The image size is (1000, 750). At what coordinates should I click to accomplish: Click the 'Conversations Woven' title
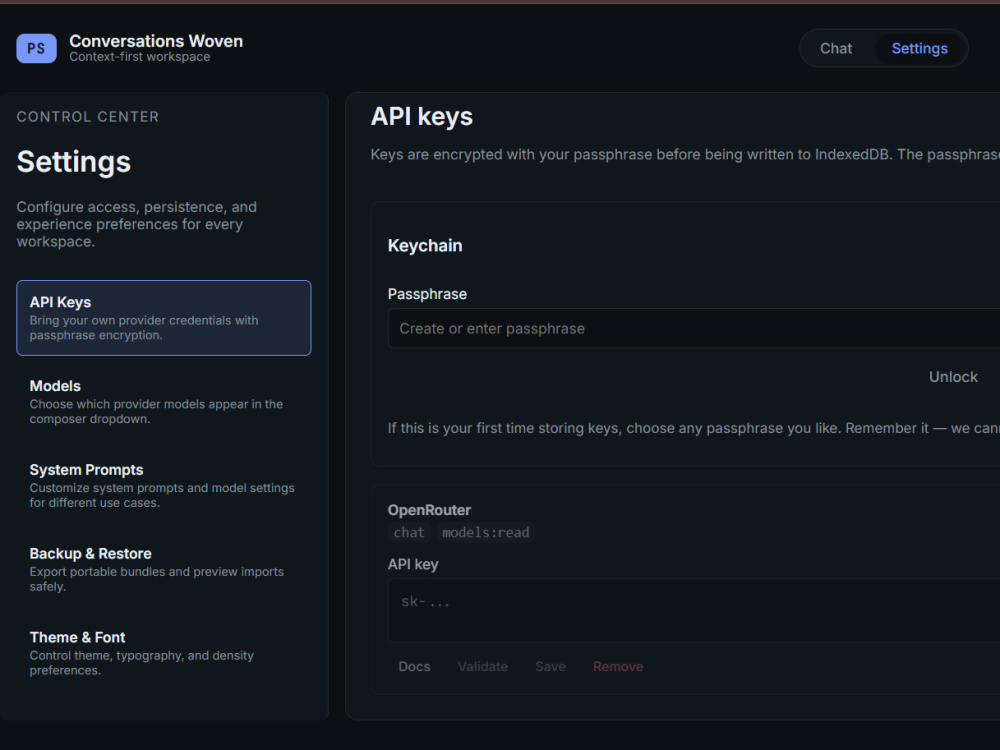coord(156,41)
